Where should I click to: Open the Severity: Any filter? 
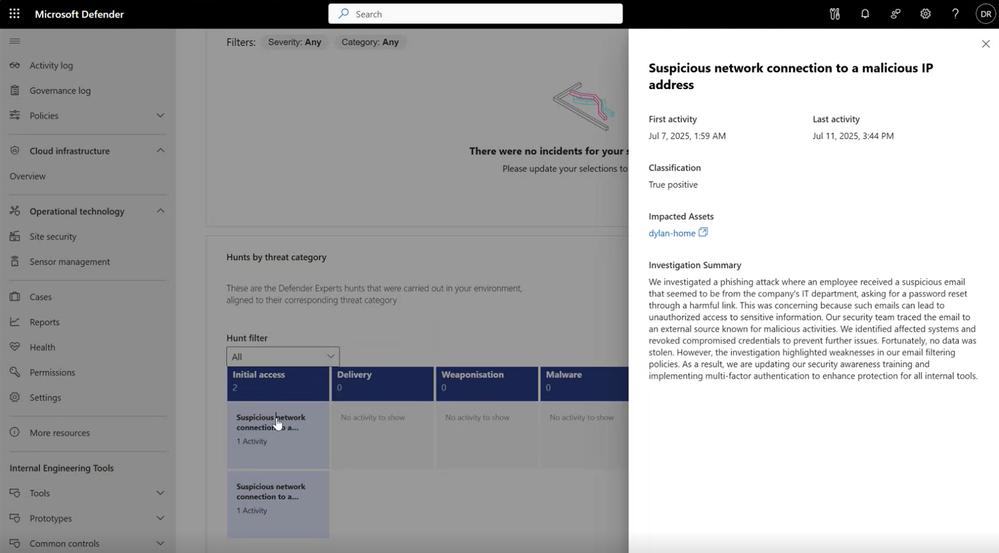point(294,42)
